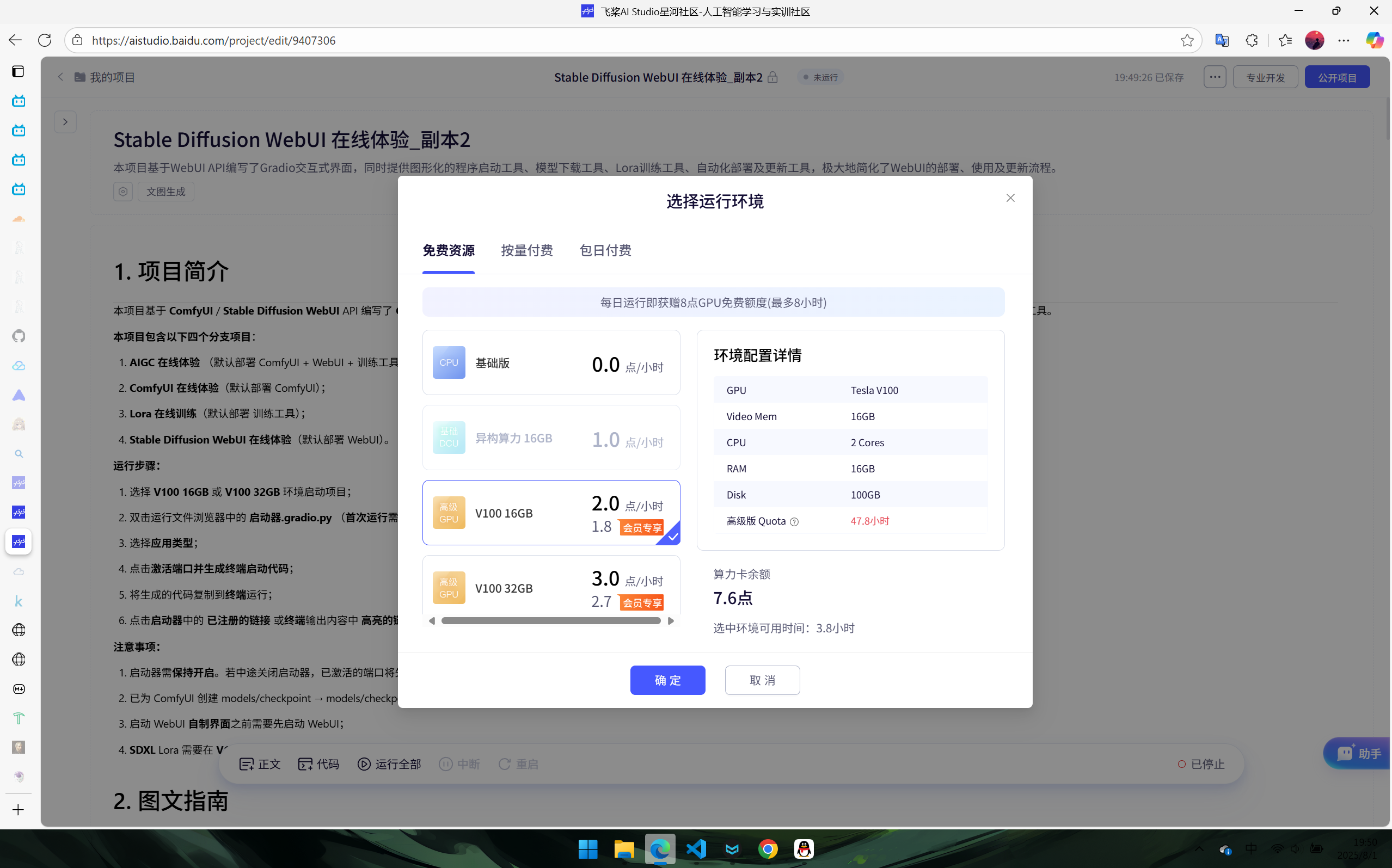The width and height of the screenshot is (1392, 868).
Task: Go back via 我的项目 chevron
Action: point(61,77)
